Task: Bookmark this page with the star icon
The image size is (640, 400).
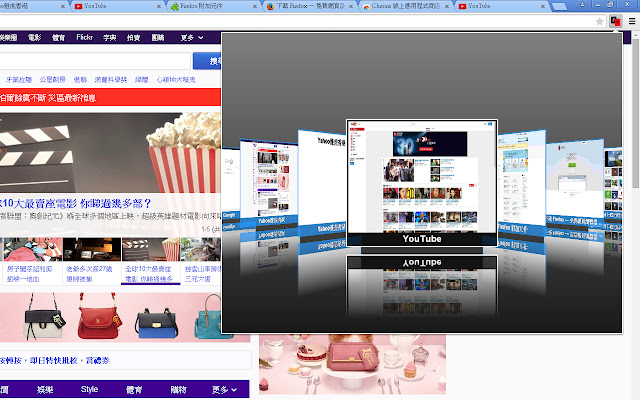Action: click(x=599, y=21)
